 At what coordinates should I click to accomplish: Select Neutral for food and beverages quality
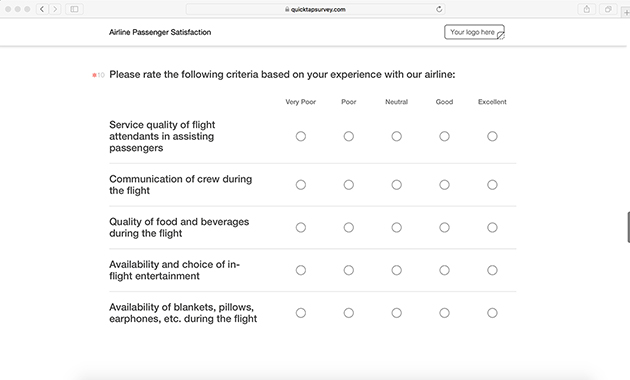tap(397, 227)
